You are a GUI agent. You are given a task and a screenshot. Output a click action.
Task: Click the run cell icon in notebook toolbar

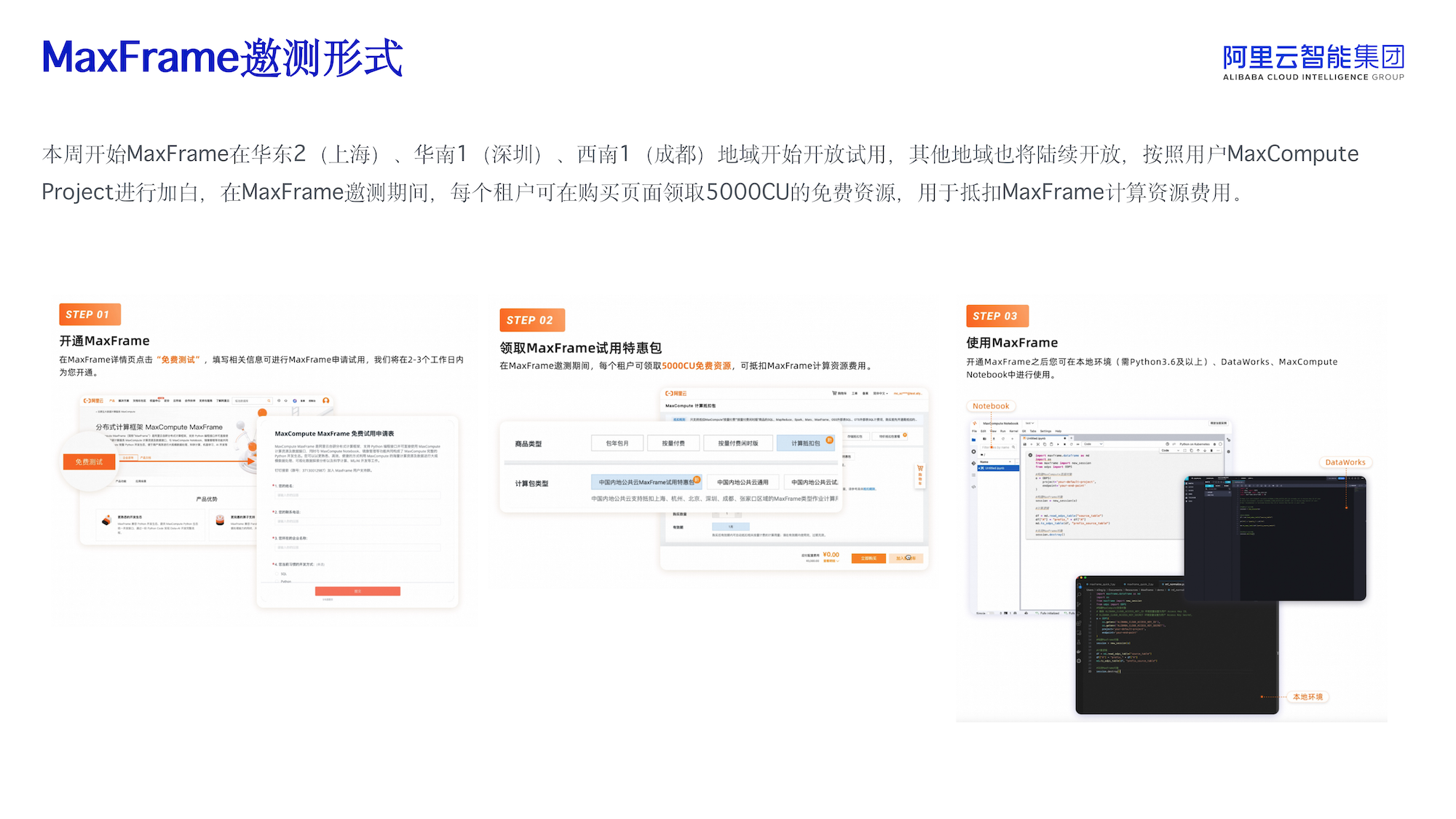click(x=1058, y=444)
